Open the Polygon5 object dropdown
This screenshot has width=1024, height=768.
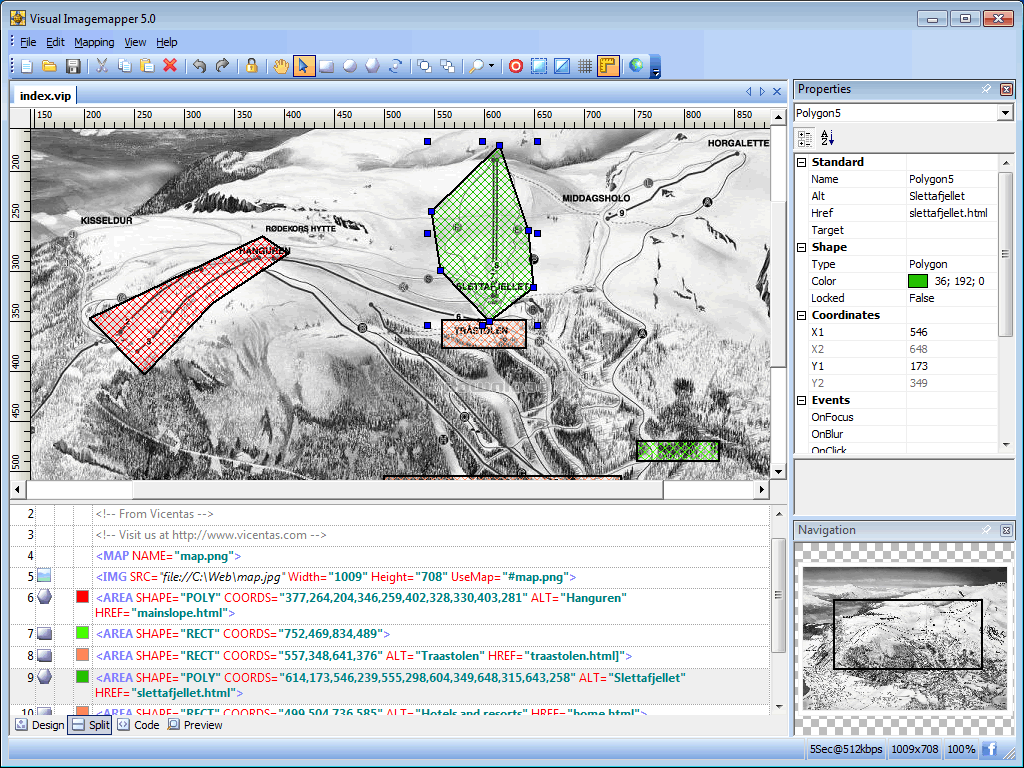click(1005, 113)
